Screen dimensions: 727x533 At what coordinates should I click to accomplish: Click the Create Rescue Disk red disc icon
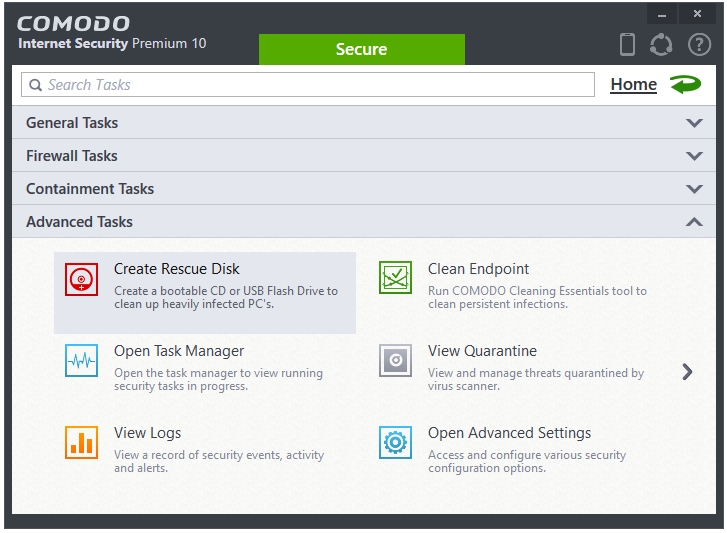pos(81,279)
